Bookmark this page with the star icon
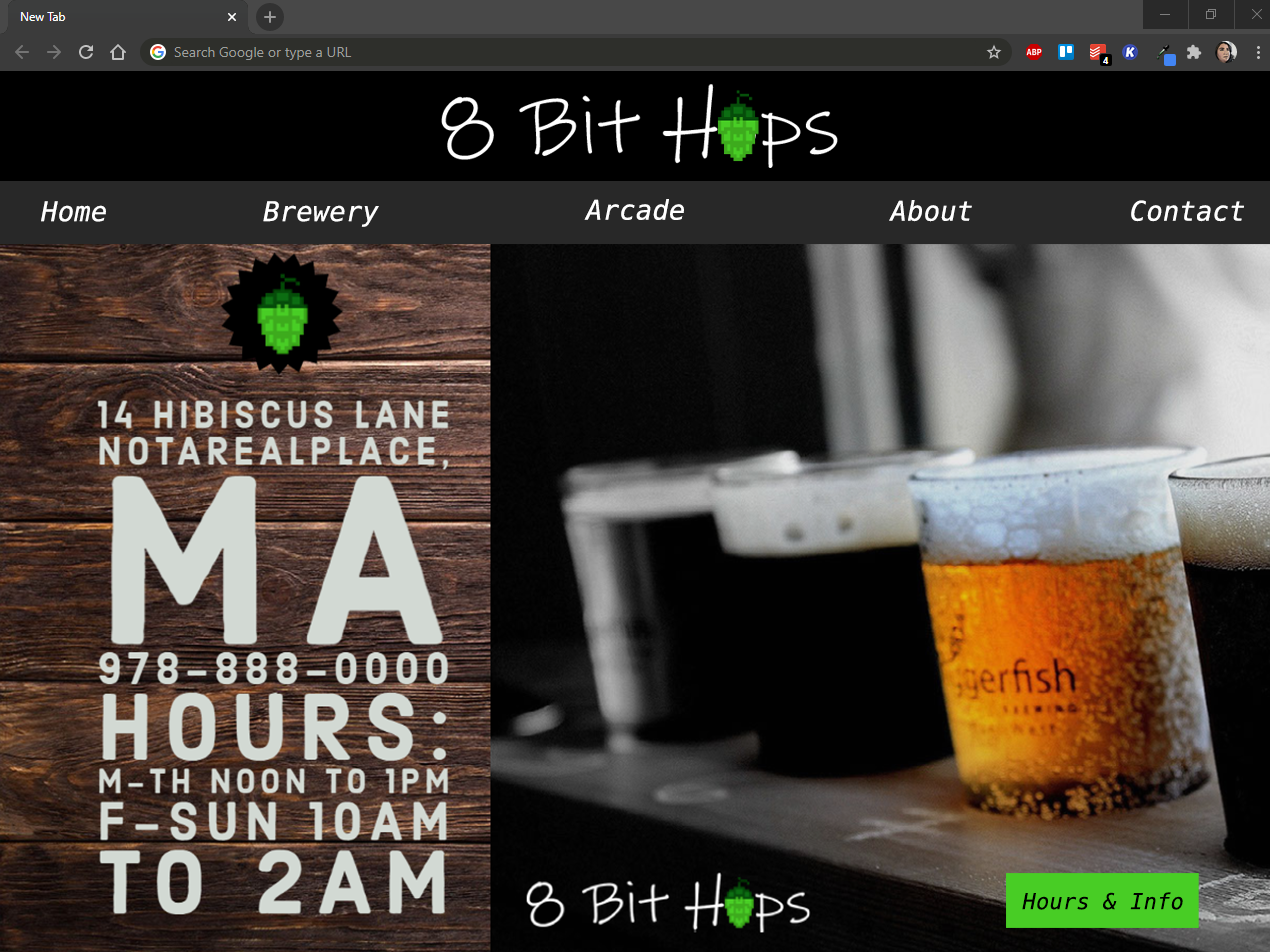This screenshot has width=1270, height=952. click(x=994, y=52)
